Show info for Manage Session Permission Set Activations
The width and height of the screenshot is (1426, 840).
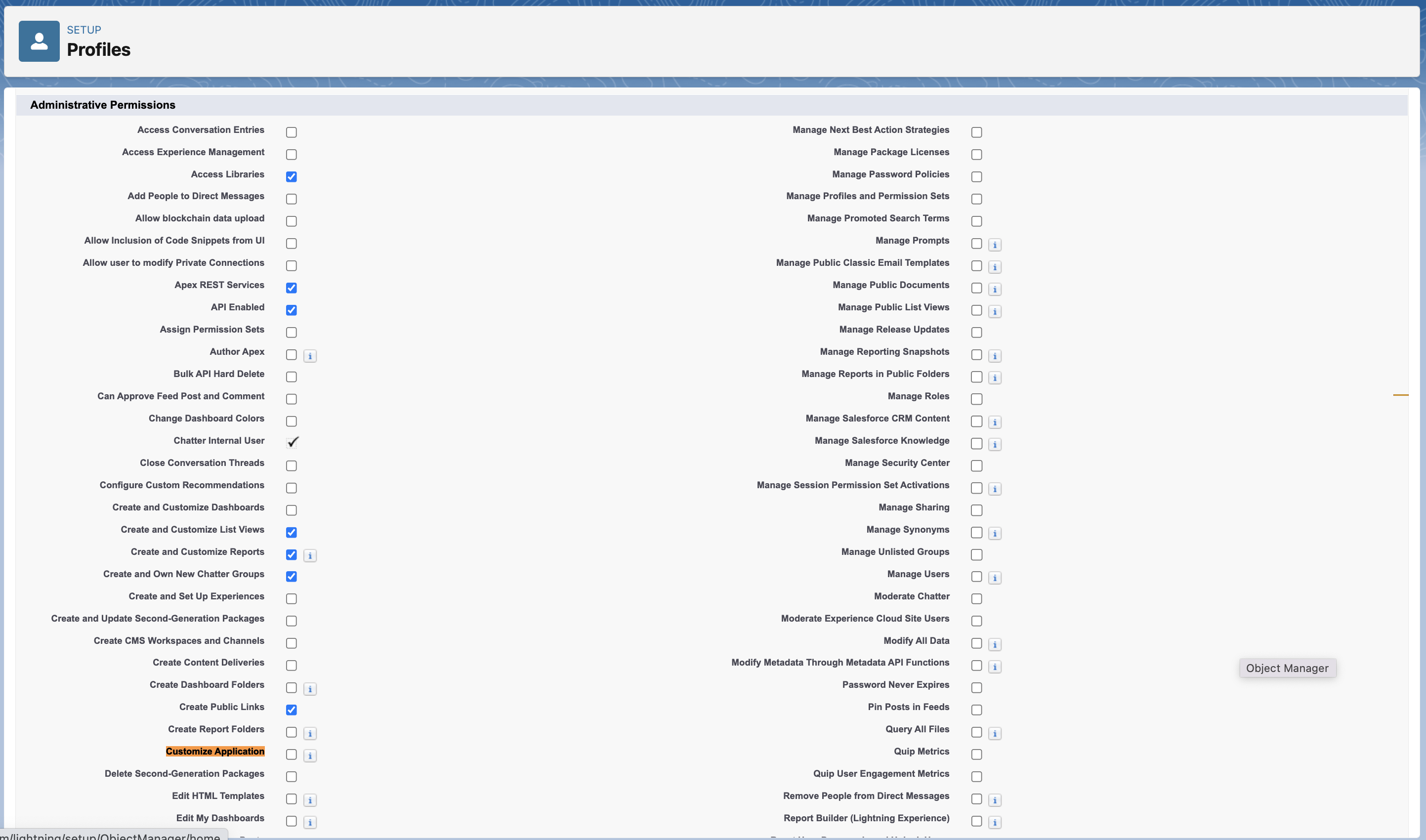tap(995, 489)
